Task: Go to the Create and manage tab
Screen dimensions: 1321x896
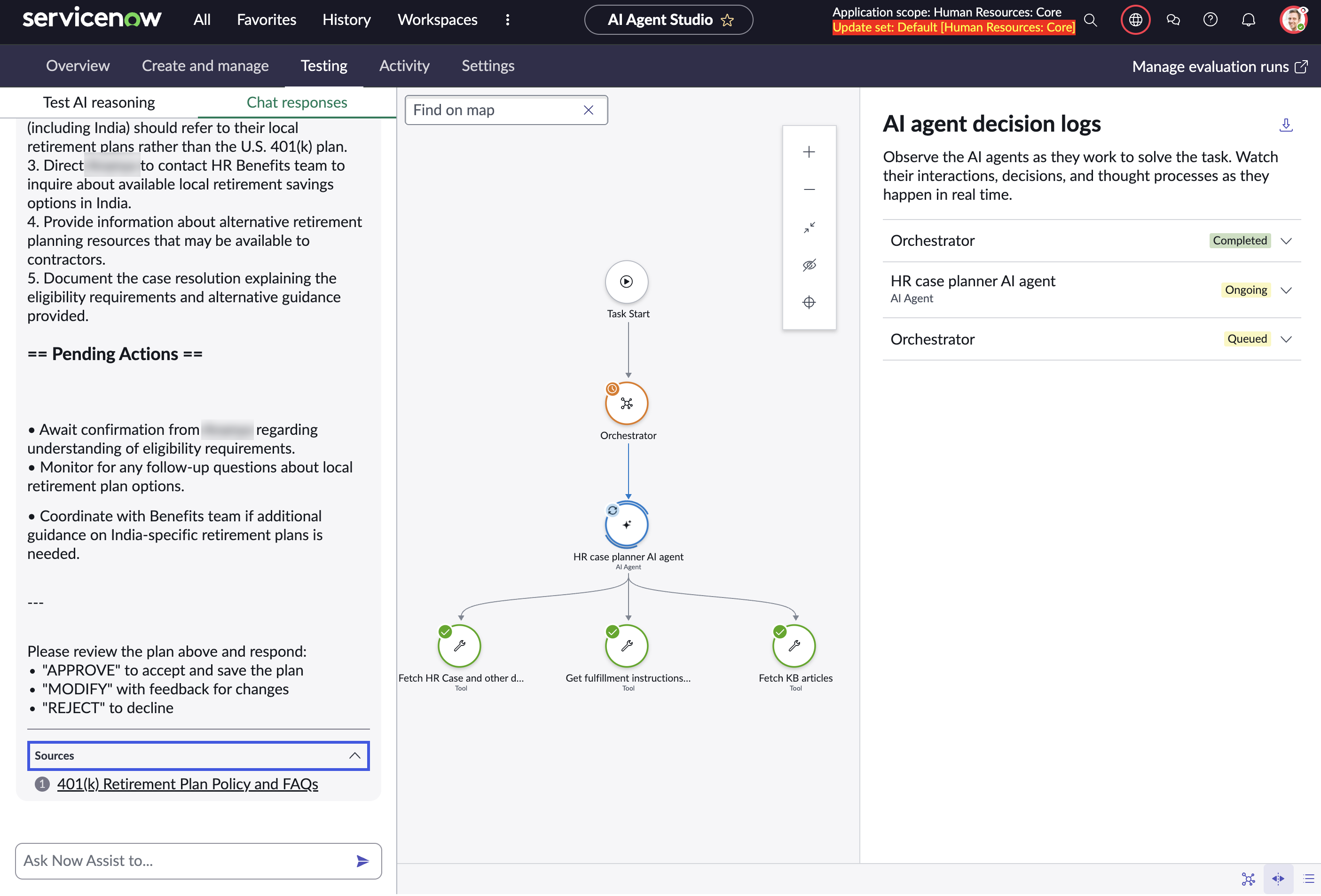Action: click(x=205, y=66)
